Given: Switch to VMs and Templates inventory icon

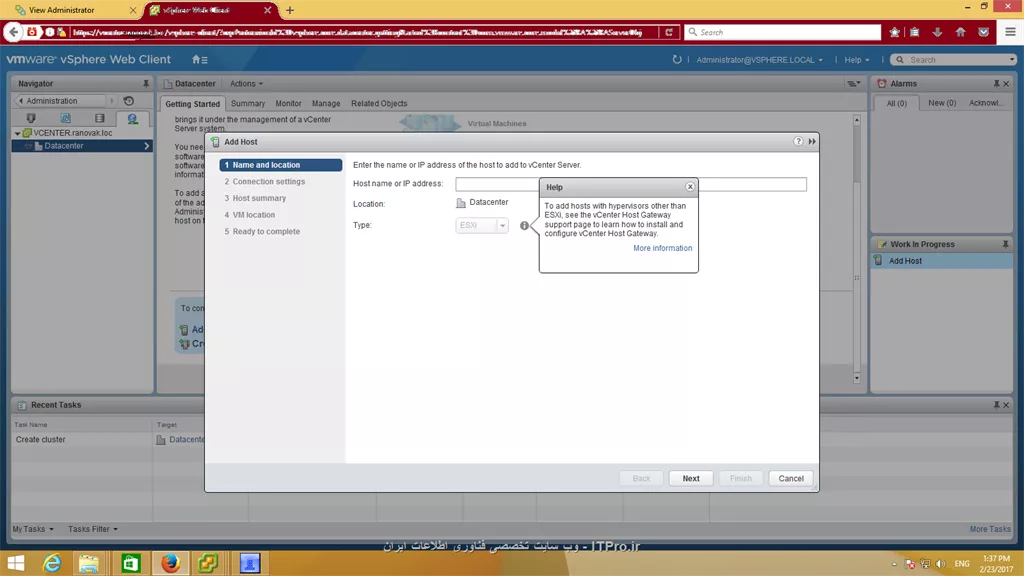Looking at the screenshot, I should 65,118.
